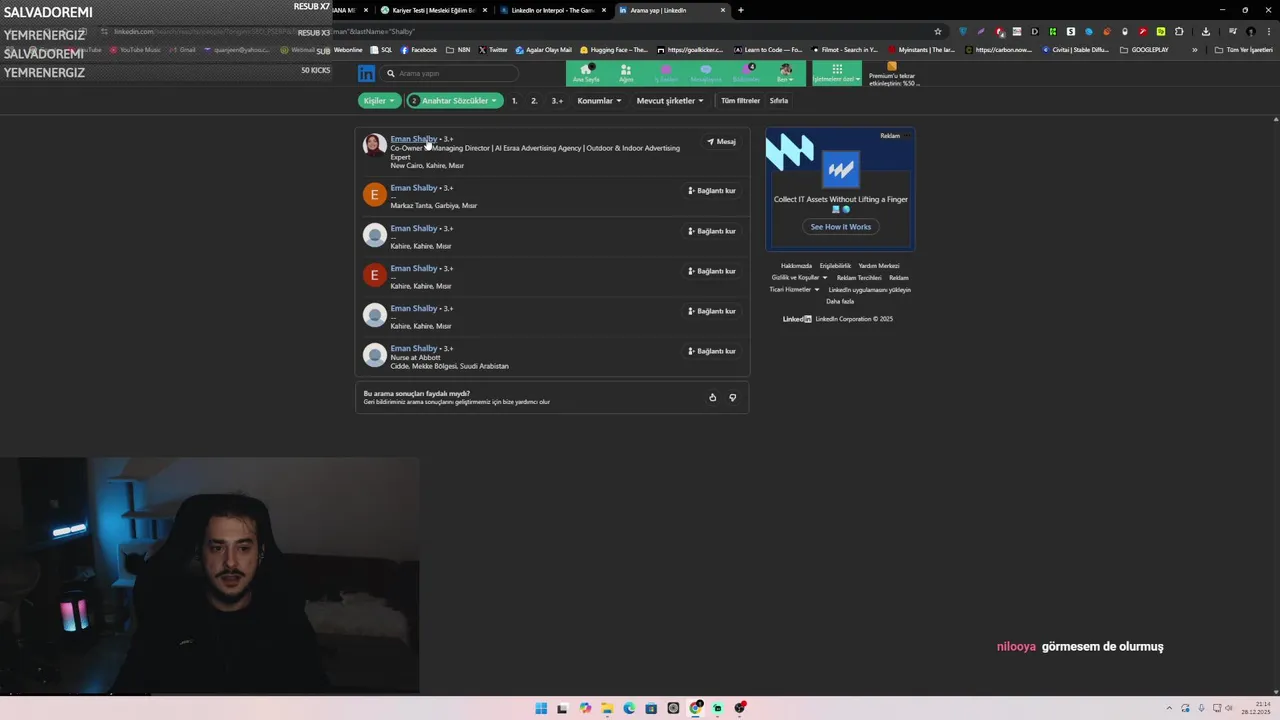The width and height of the screenshot is (1280, 720).
Task: Open the Co-Owner Eman Shalby profile link
Action: coord(414,139)
